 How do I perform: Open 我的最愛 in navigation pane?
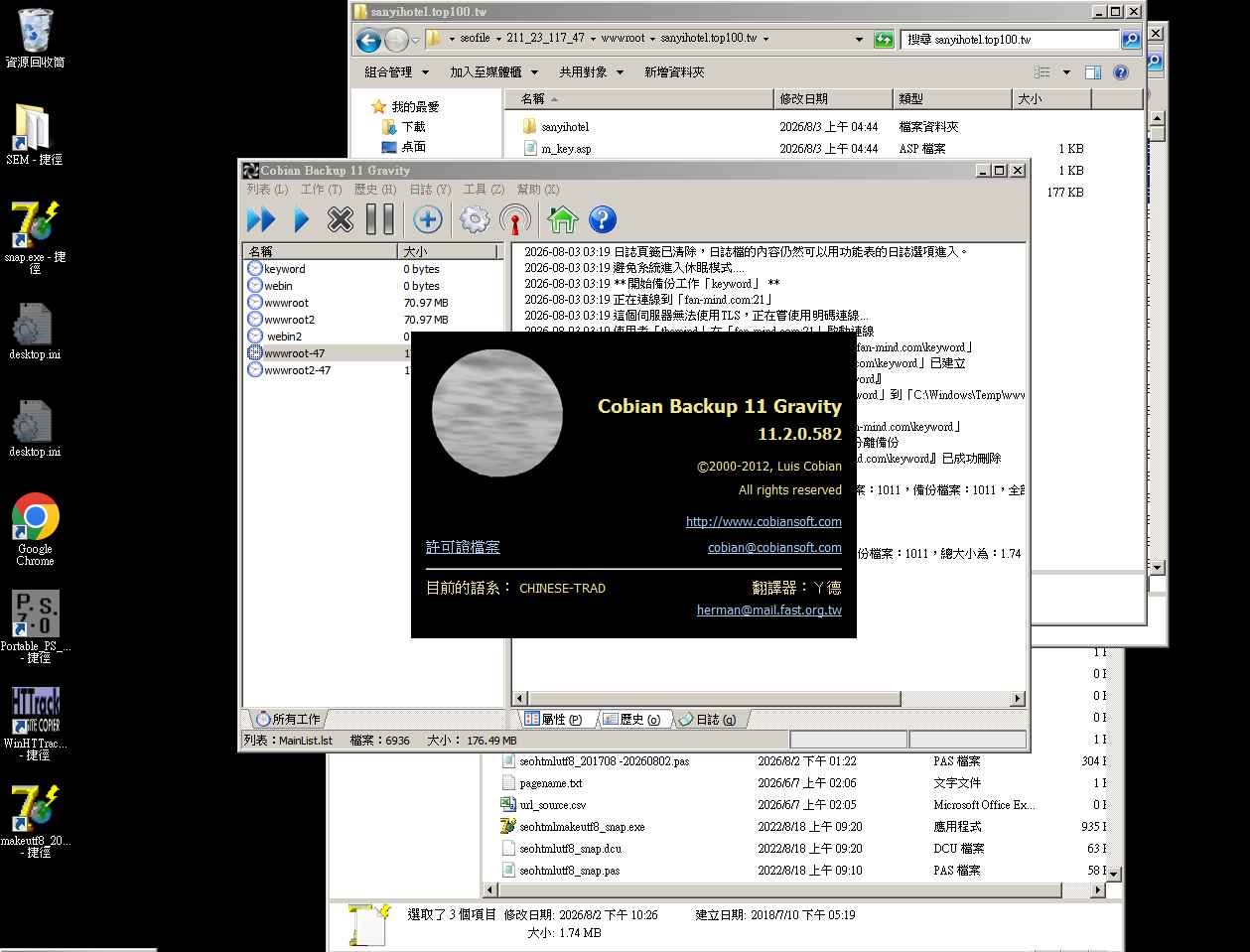pos(404,106)
